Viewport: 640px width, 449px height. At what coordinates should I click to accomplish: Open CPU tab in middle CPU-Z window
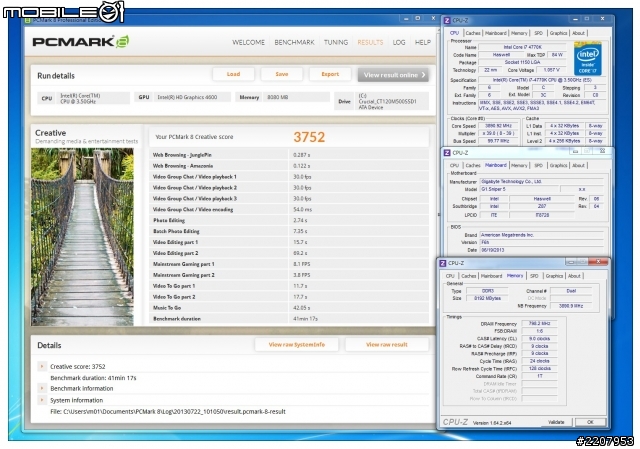click(454, 165)
